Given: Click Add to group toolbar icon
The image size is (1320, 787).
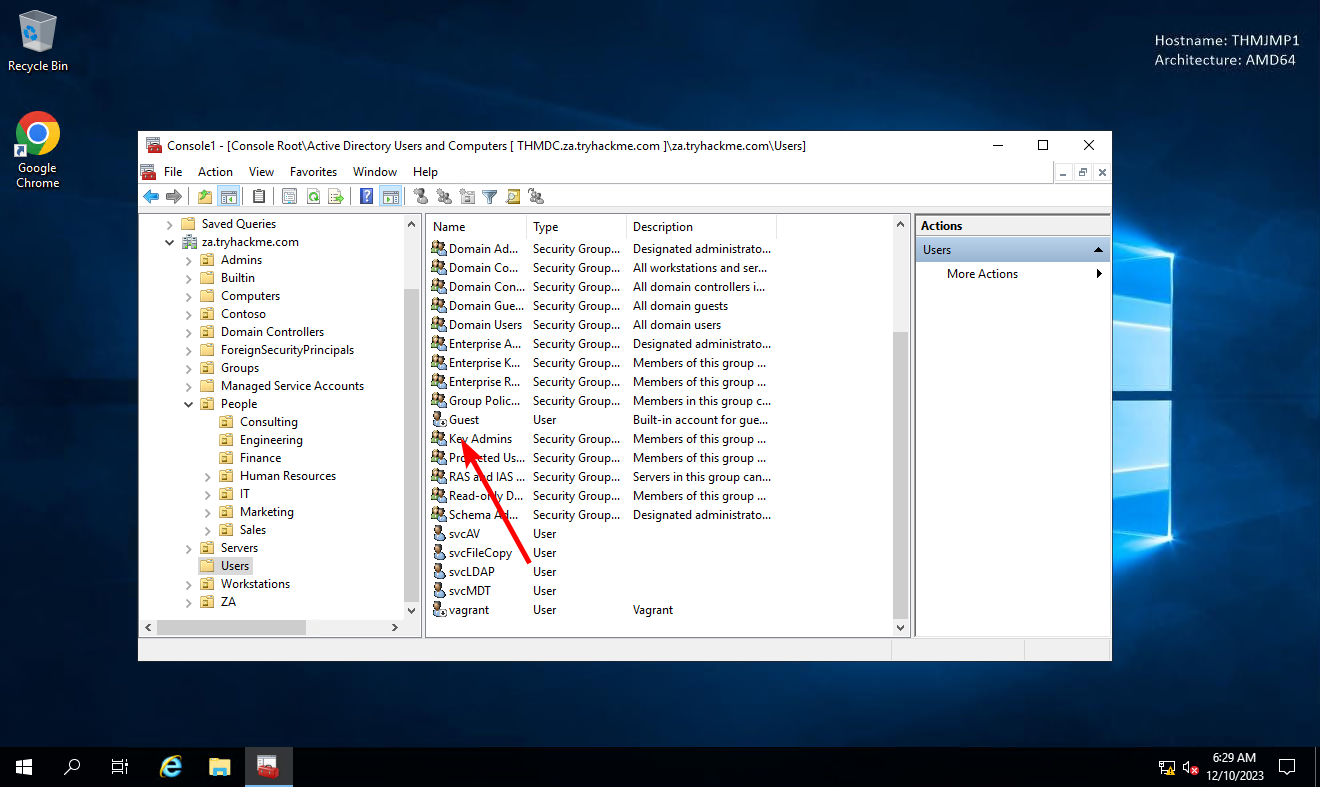Looking at the screenshot, I should coord(536,197).
